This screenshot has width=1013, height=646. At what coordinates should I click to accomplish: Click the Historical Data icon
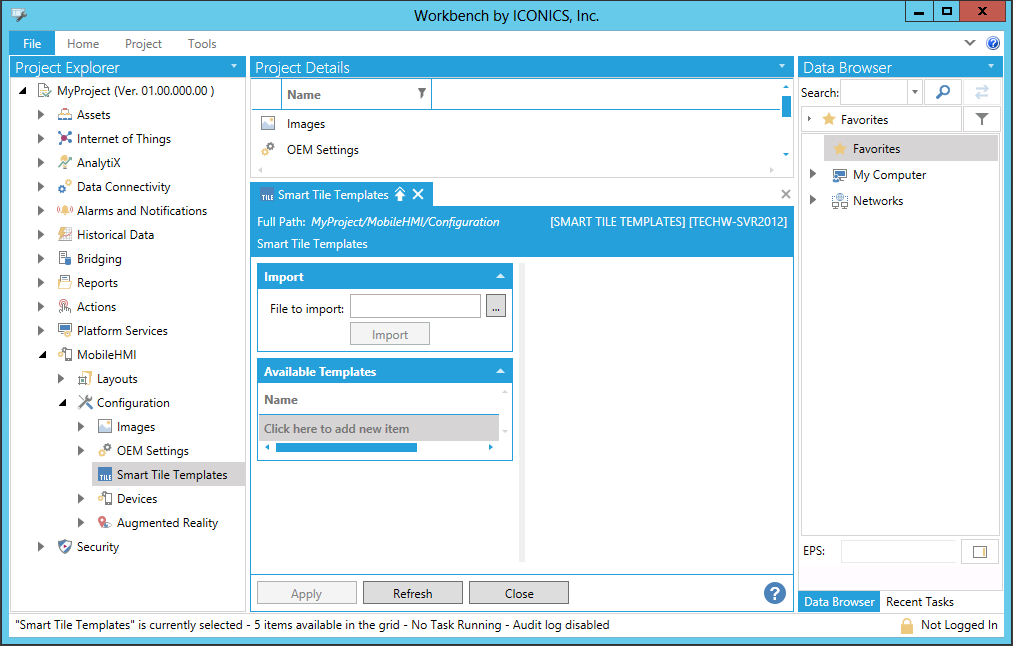[x=65, y=234]
